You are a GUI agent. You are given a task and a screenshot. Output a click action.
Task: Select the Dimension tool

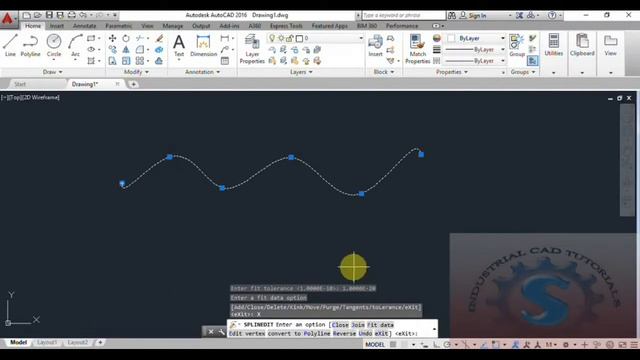(203, 45)
